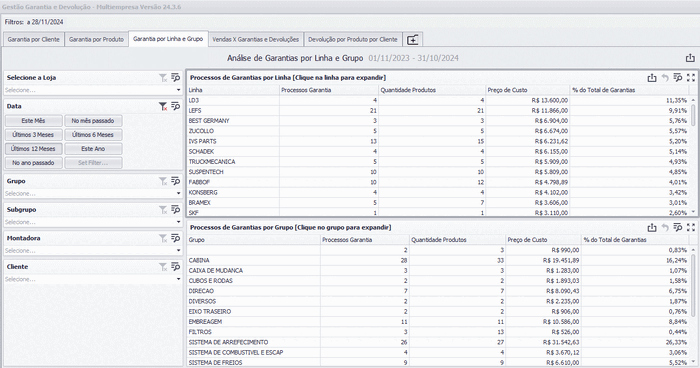Toggle the Este Mês date filter
This screenshot has width=700, height=368.
click(x=33, y=121)
